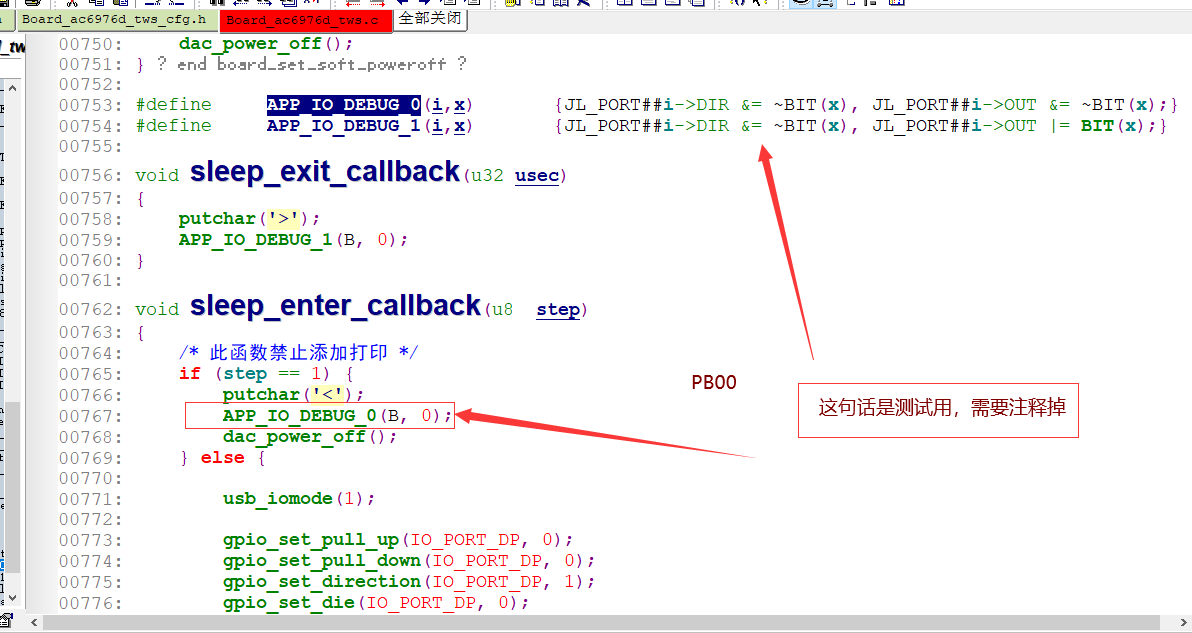Click the comment 此函数禁止添加打印

point(298,353)
